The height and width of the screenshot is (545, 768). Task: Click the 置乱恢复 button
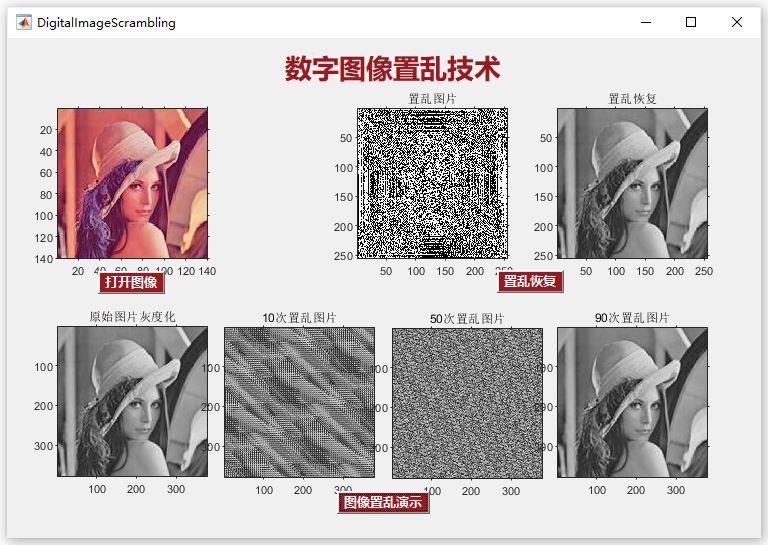pos(530,282)
